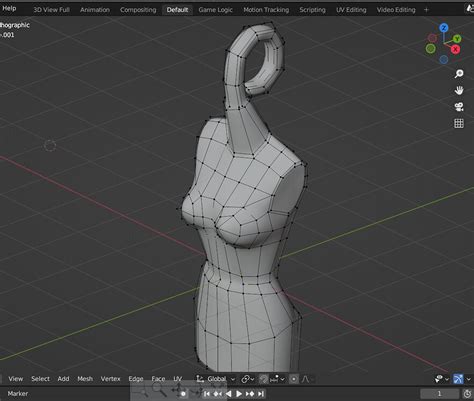Image resolution: width=474 pixels, height=401 pixels.
Task: Click the green Y axis on navigation gizmo
Action: pyautogui.click(x=457, y=39)
